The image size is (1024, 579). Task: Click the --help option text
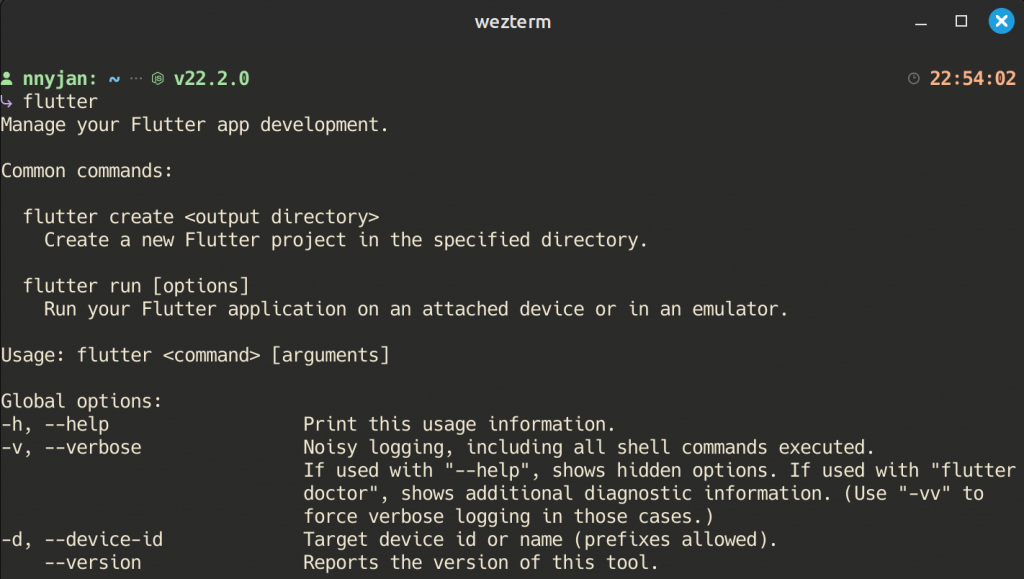point(76,424)
